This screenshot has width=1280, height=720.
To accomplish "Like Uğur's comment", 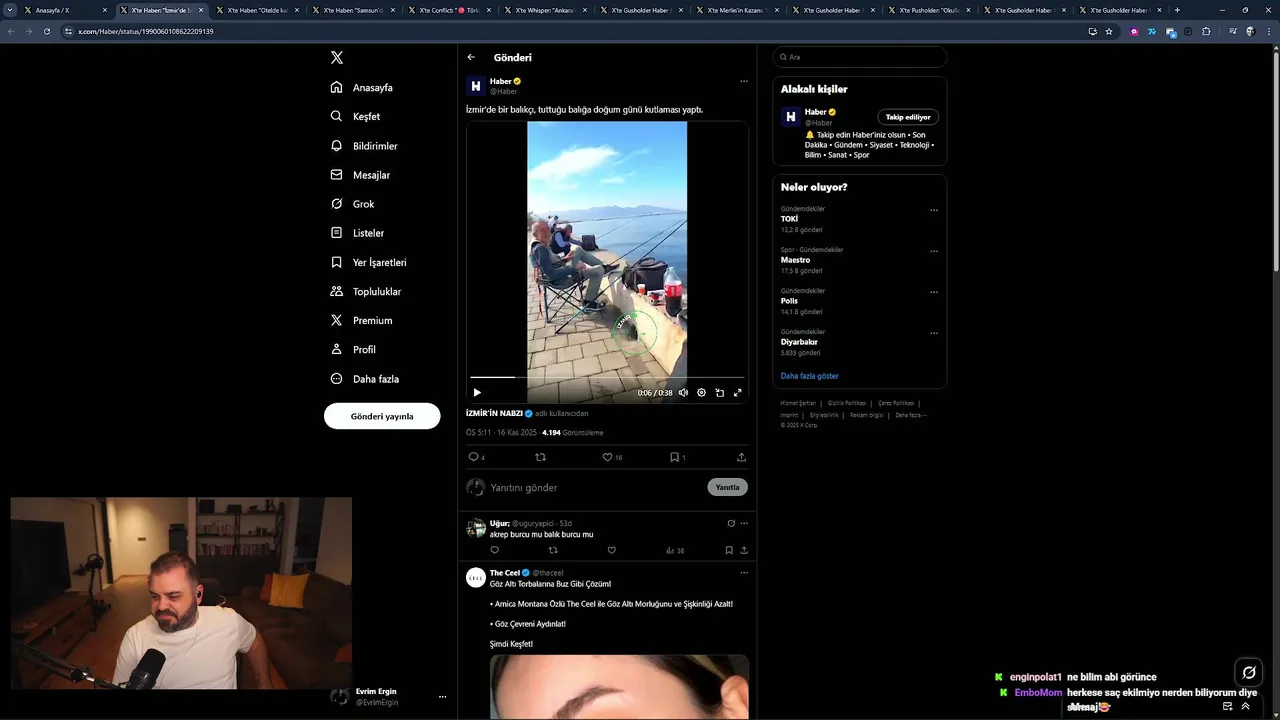I will [612, 550].
